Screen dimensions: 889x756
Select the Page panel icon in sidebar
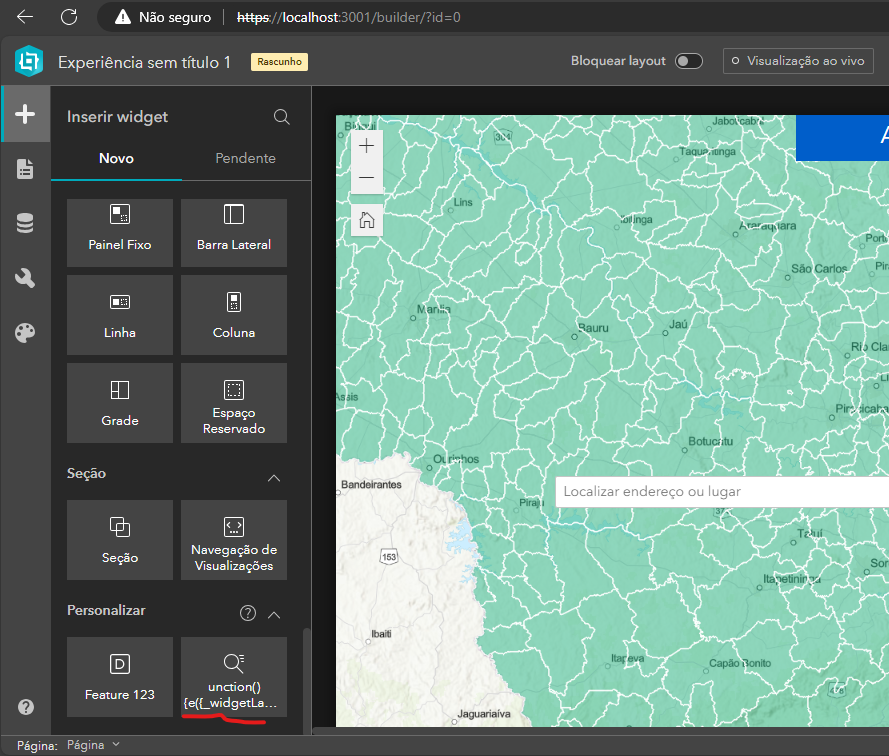25,168
